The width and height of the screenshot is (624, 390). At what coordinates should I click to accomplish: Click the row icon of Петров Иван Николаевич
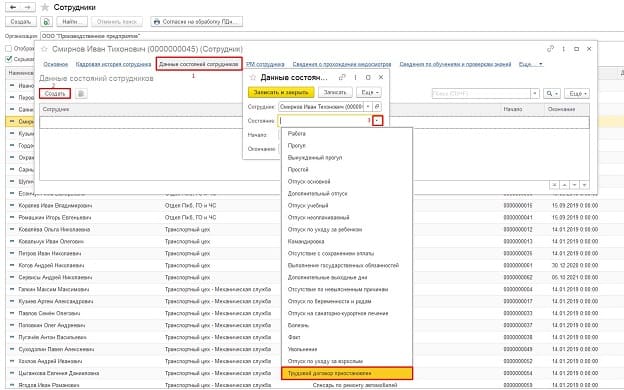pos(12,253)
